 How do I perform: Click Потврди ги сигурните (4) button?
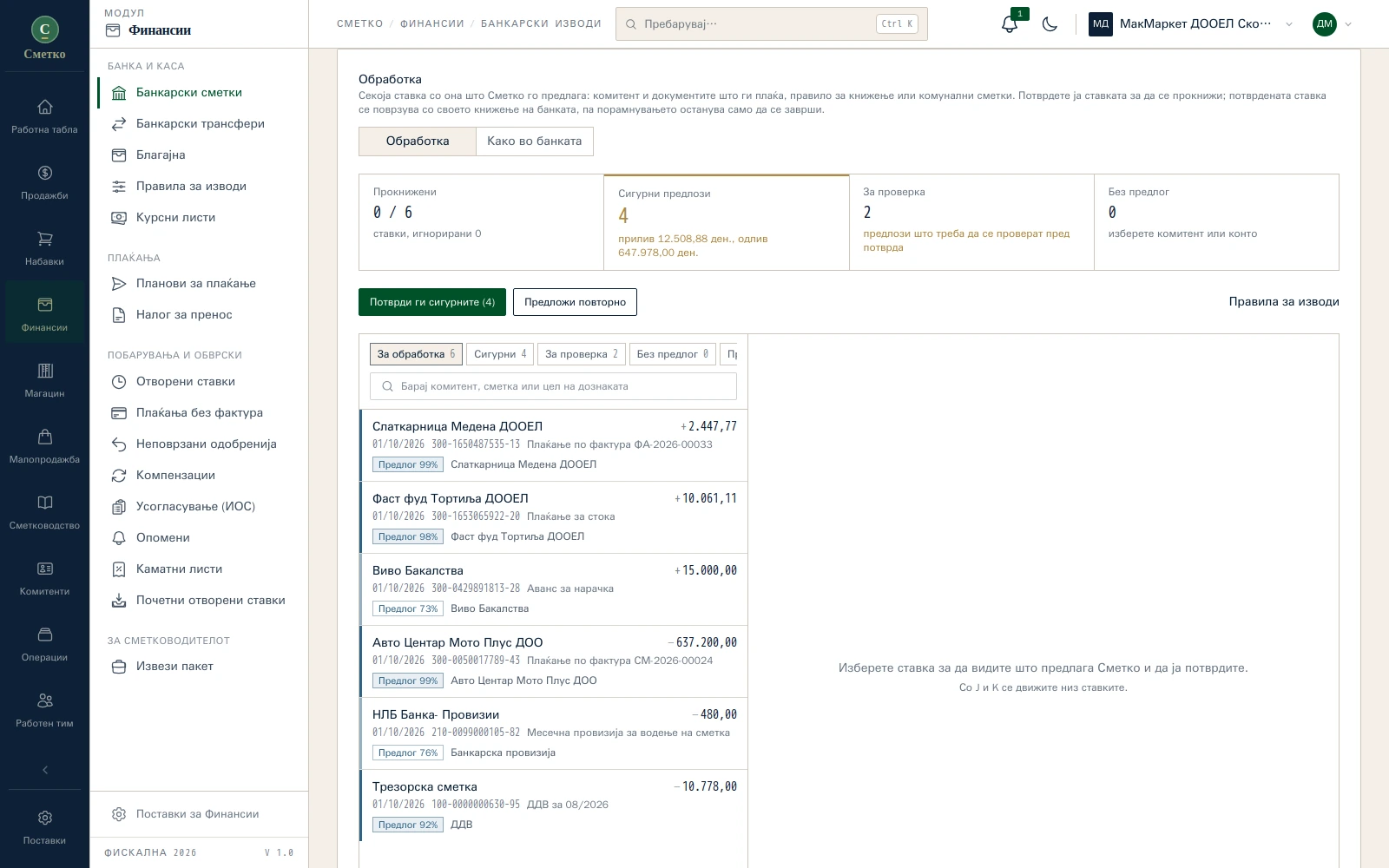(432, 302)
